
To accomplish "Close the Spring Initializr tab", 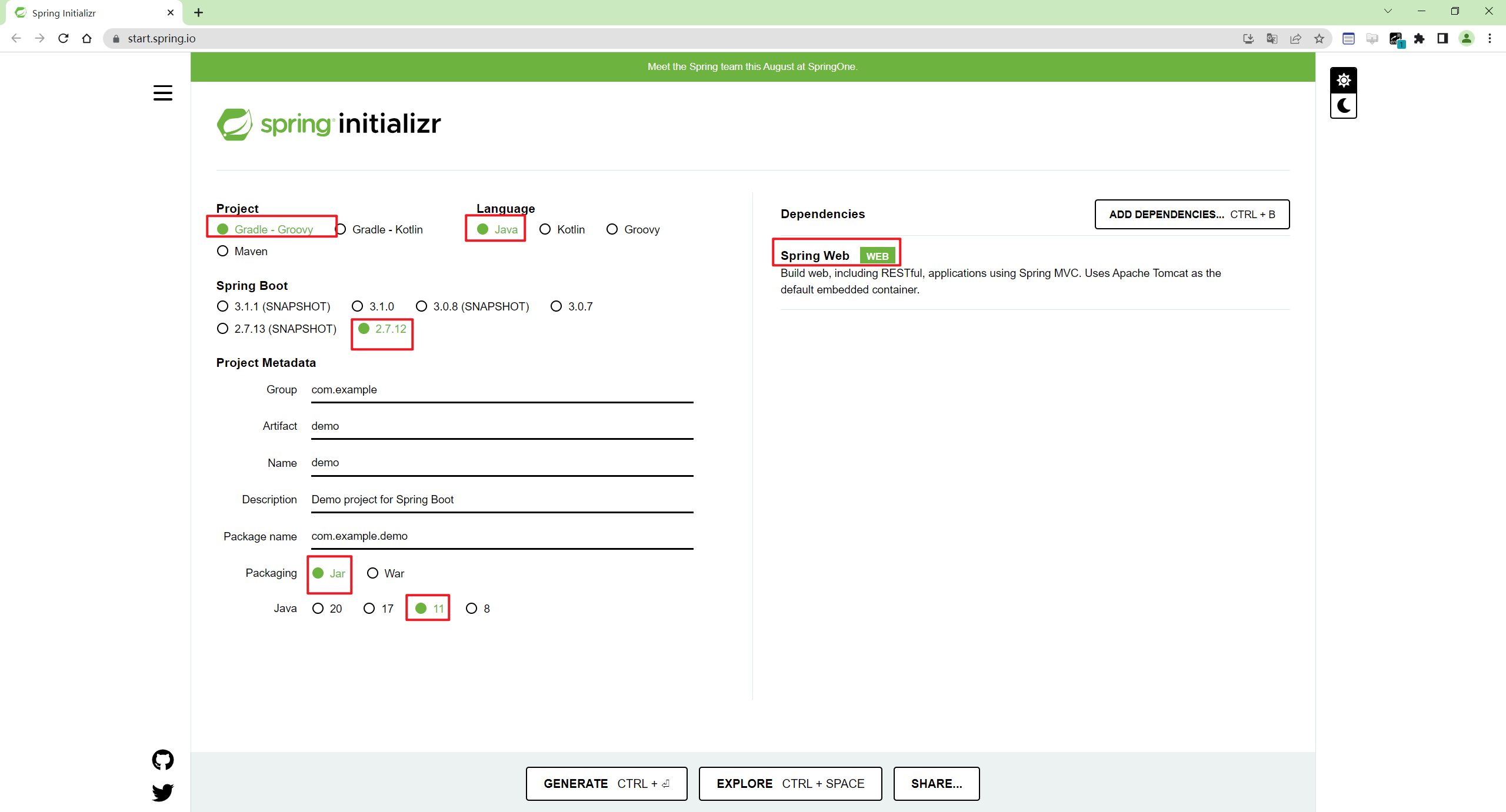I will tap(171, 12).
